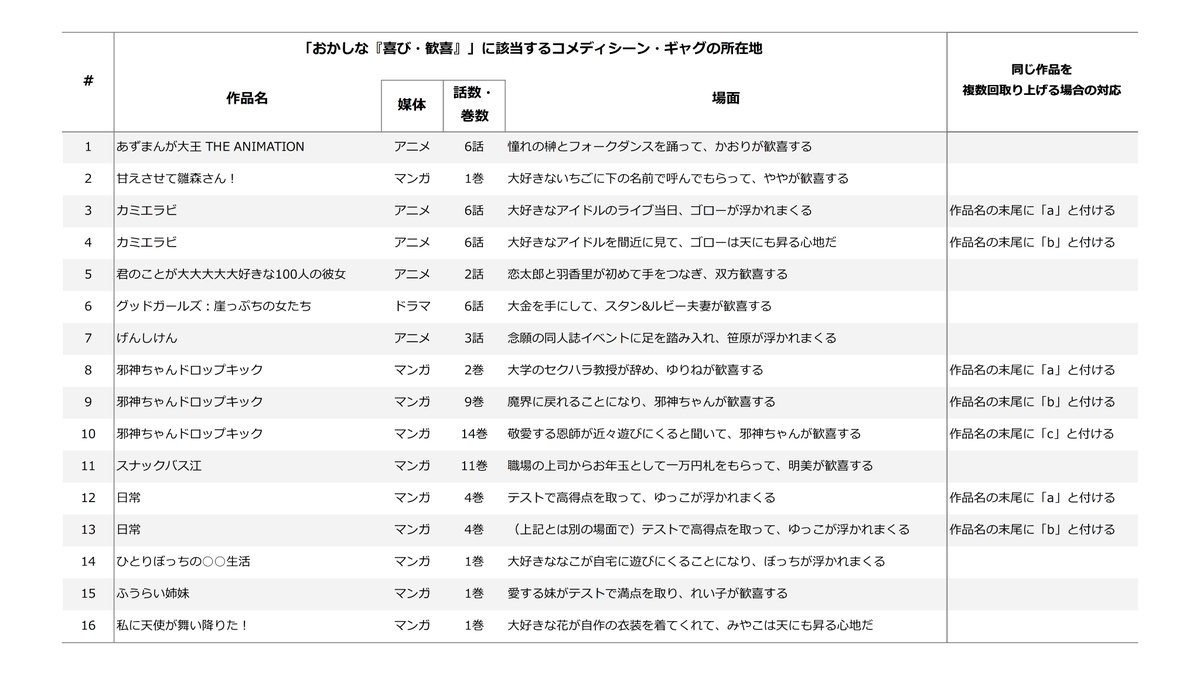This screenshot has height=675, width=1200.
Task: Select the '話数・巻数' column header
Action: tap(474, 104)
